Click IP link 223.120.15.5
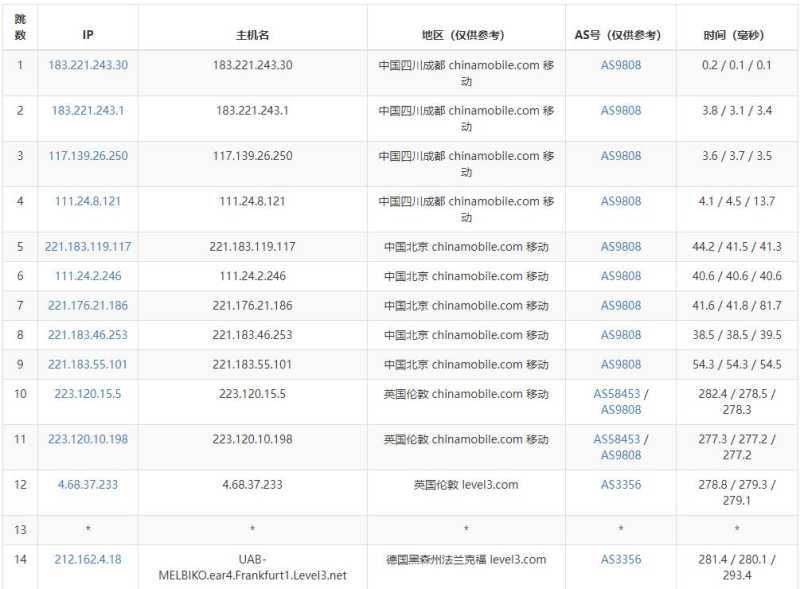This screenshot has height=589, width=800. pyautogui.click(x=88, y=394)
